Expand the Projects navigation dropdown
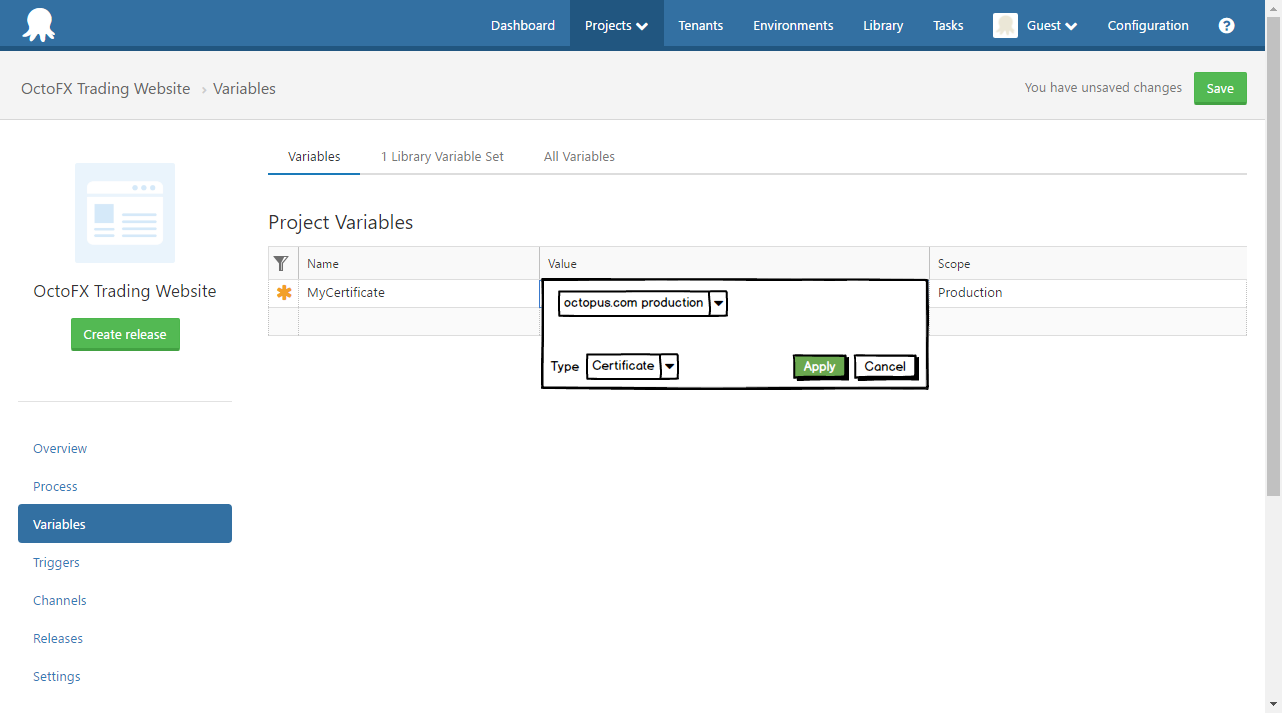The height and width of the screenshot is (713, 1282). [x=616, y=25]
